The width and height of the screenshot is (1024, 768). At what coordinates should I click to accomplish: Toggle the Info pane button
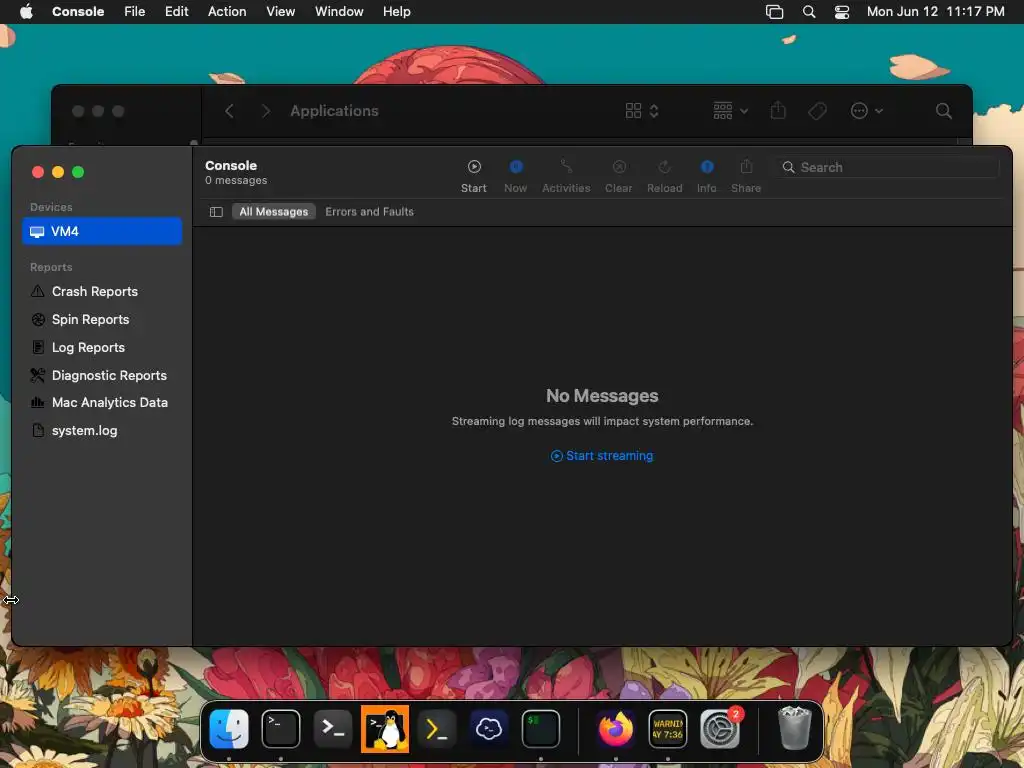[x=707, y=176]
